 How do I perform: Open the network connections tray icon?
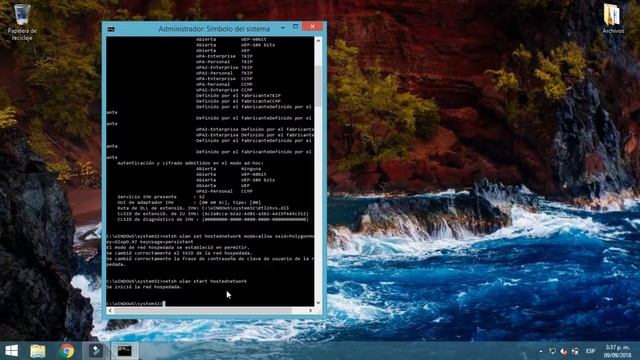[575, 351]
